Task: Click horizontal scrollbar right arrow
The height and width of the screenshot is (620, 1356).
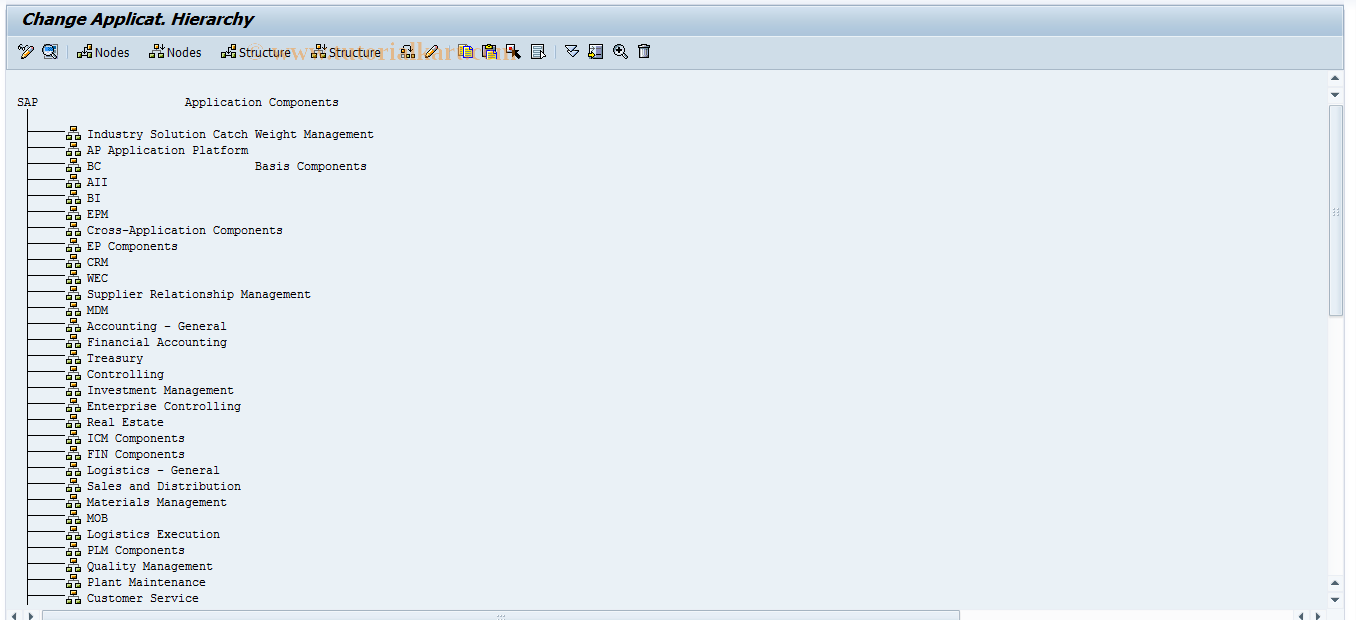Action: tap(1319, 615)
